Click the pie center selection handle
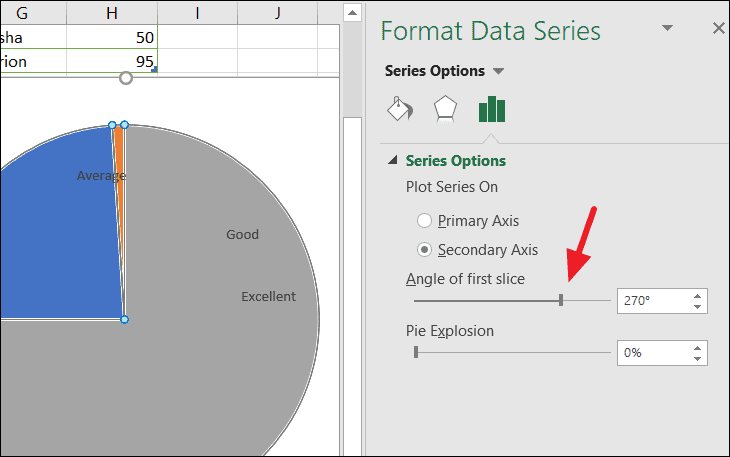This screenshot has height=457, width=730. click(x=124, y=319)
